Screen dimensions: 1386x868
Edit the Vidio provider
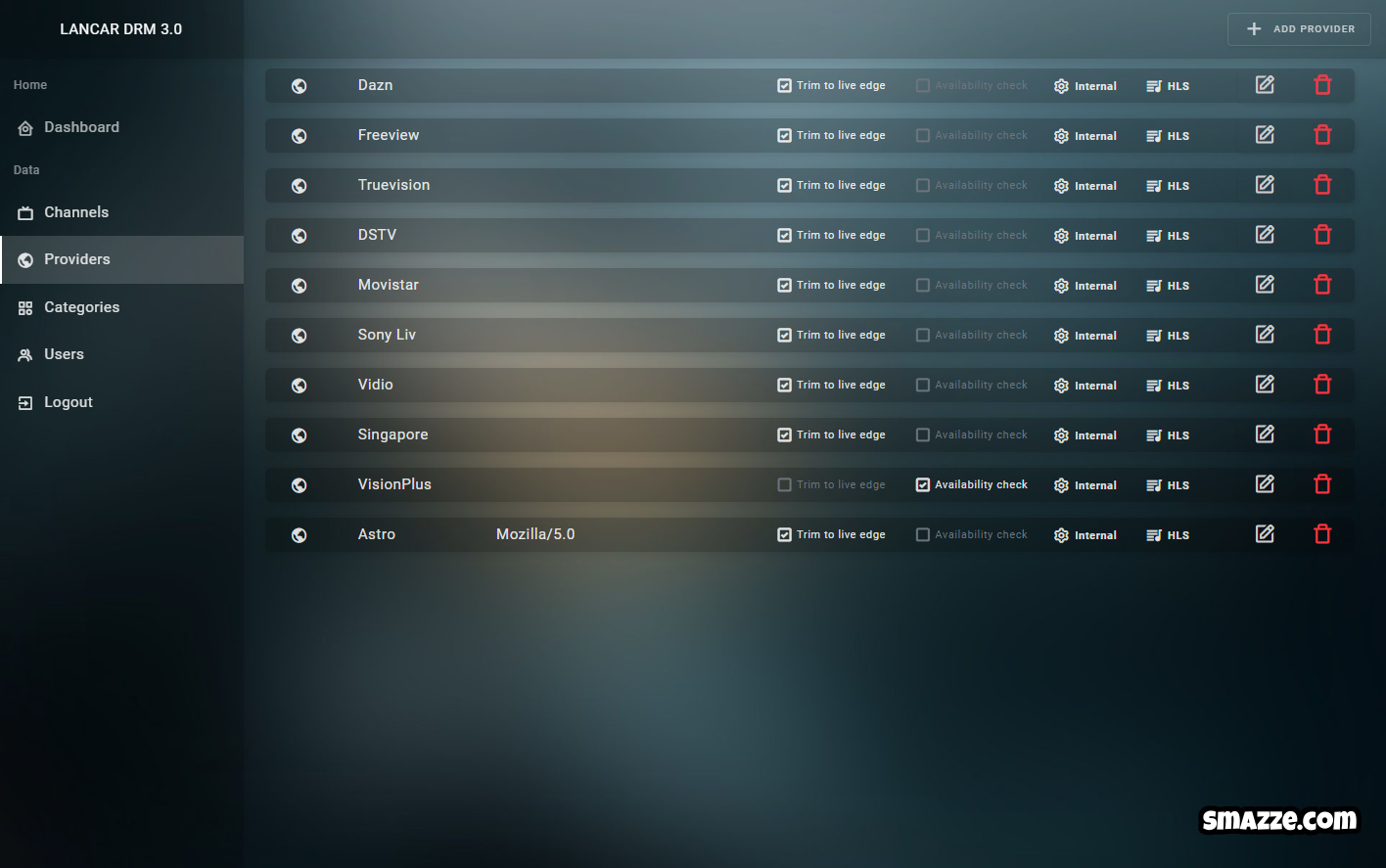(1265, 385)
